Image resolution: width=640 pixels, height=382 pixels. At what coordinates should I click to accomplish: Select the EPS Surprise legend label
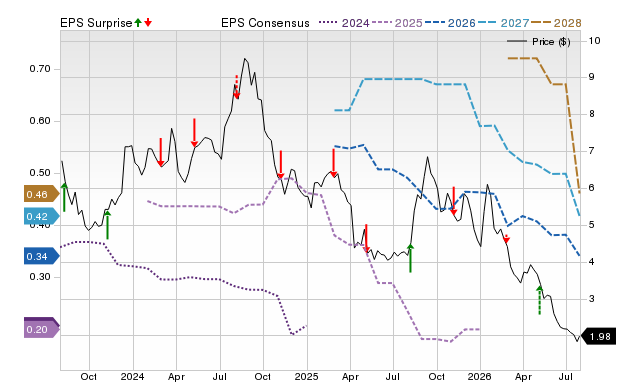pyautogui.click(x=96, y=23)
